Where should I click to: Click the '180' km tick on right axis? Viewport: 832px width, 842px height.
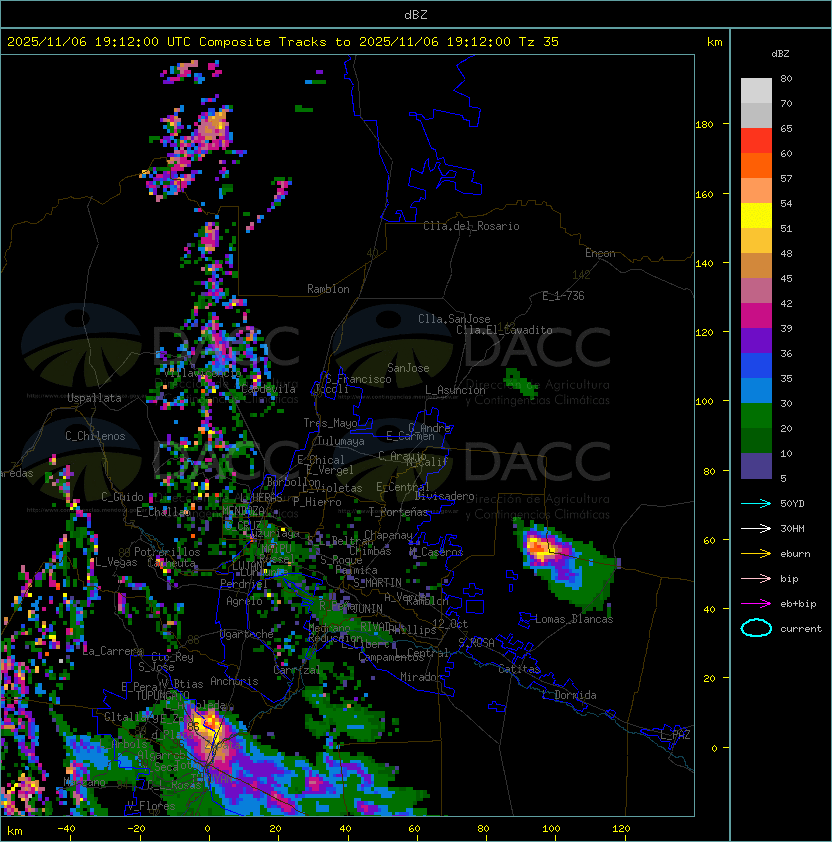pyautogui.click(x=704, y=125)
